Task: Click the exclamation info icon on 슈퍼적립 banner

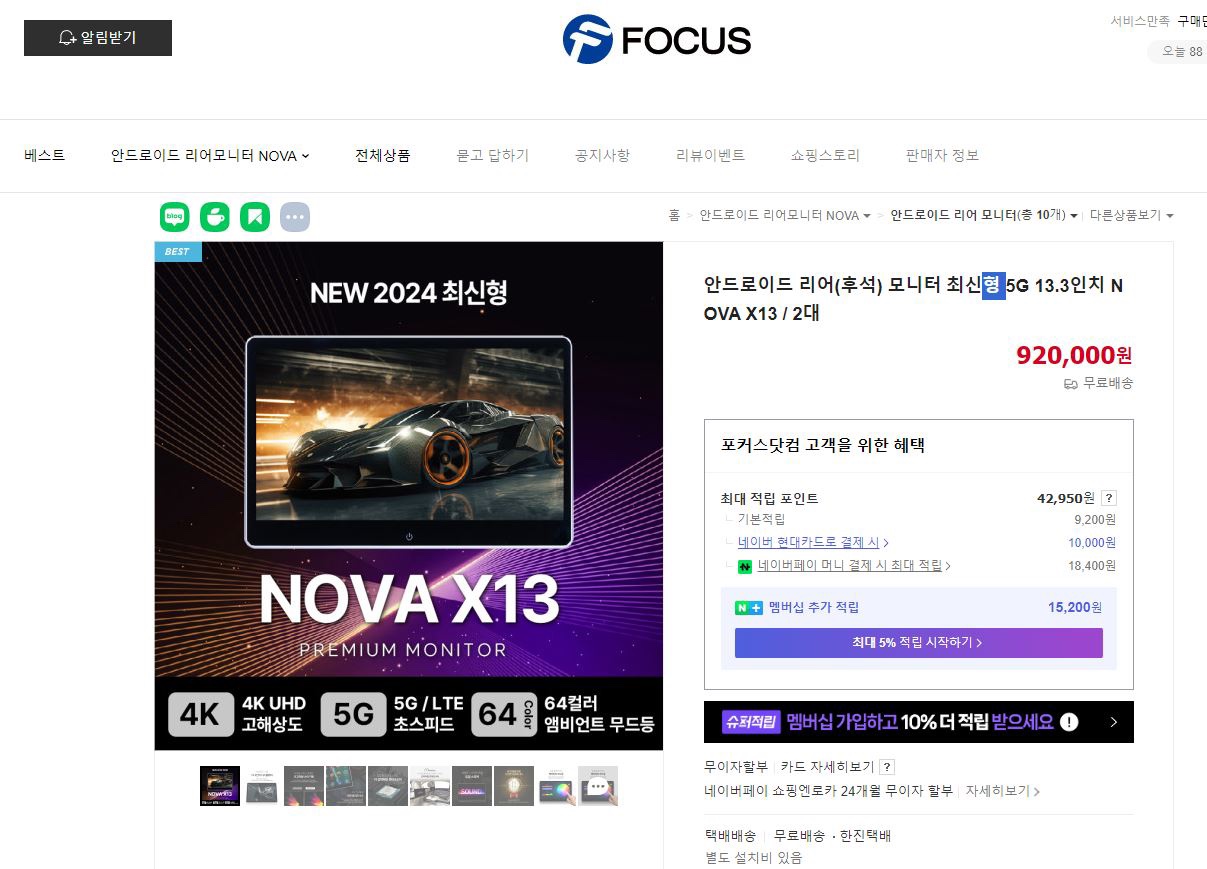Action: (1069, 722)
